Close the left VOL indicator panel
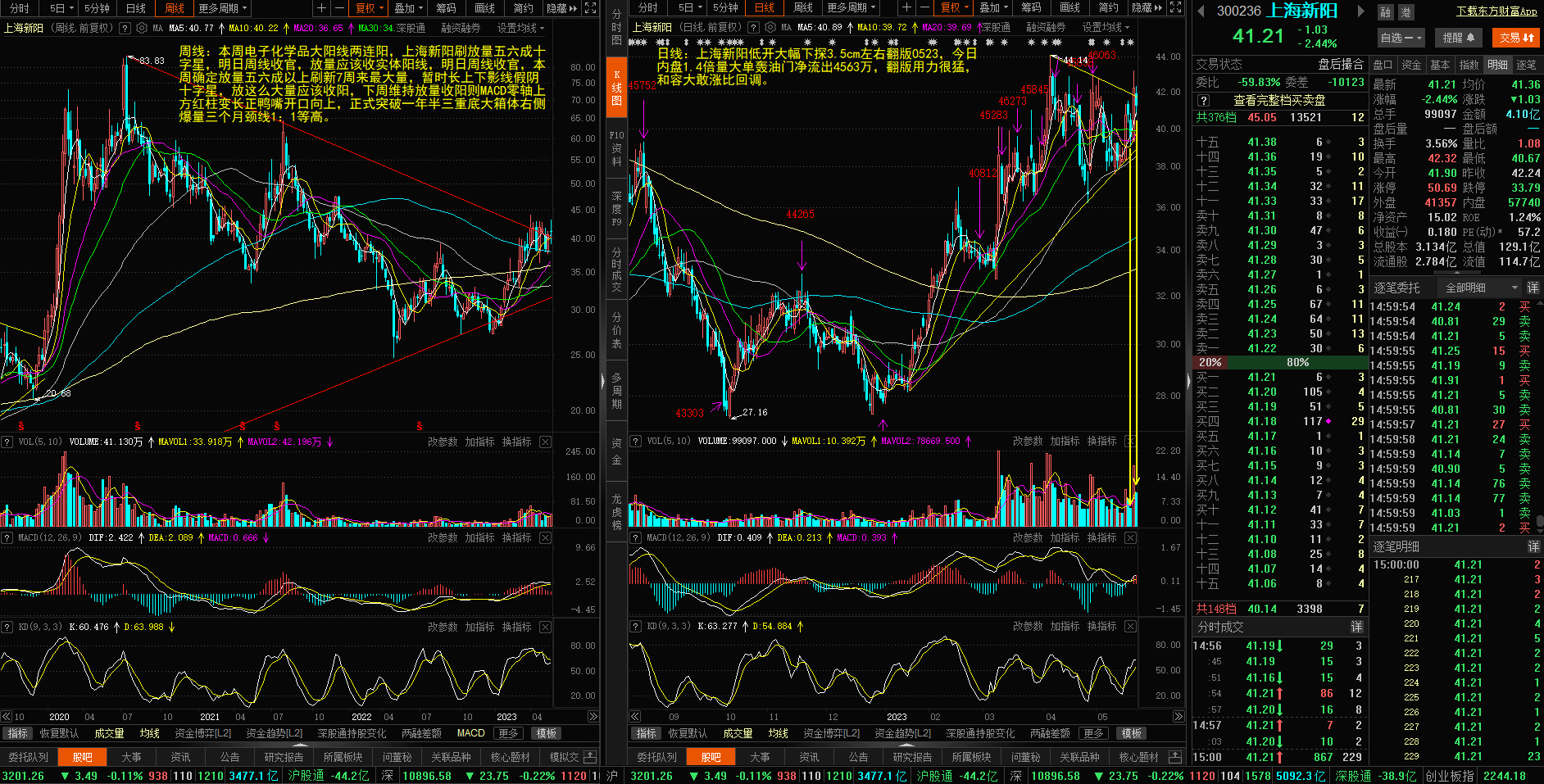1544x784 pixels. [546, 442]
